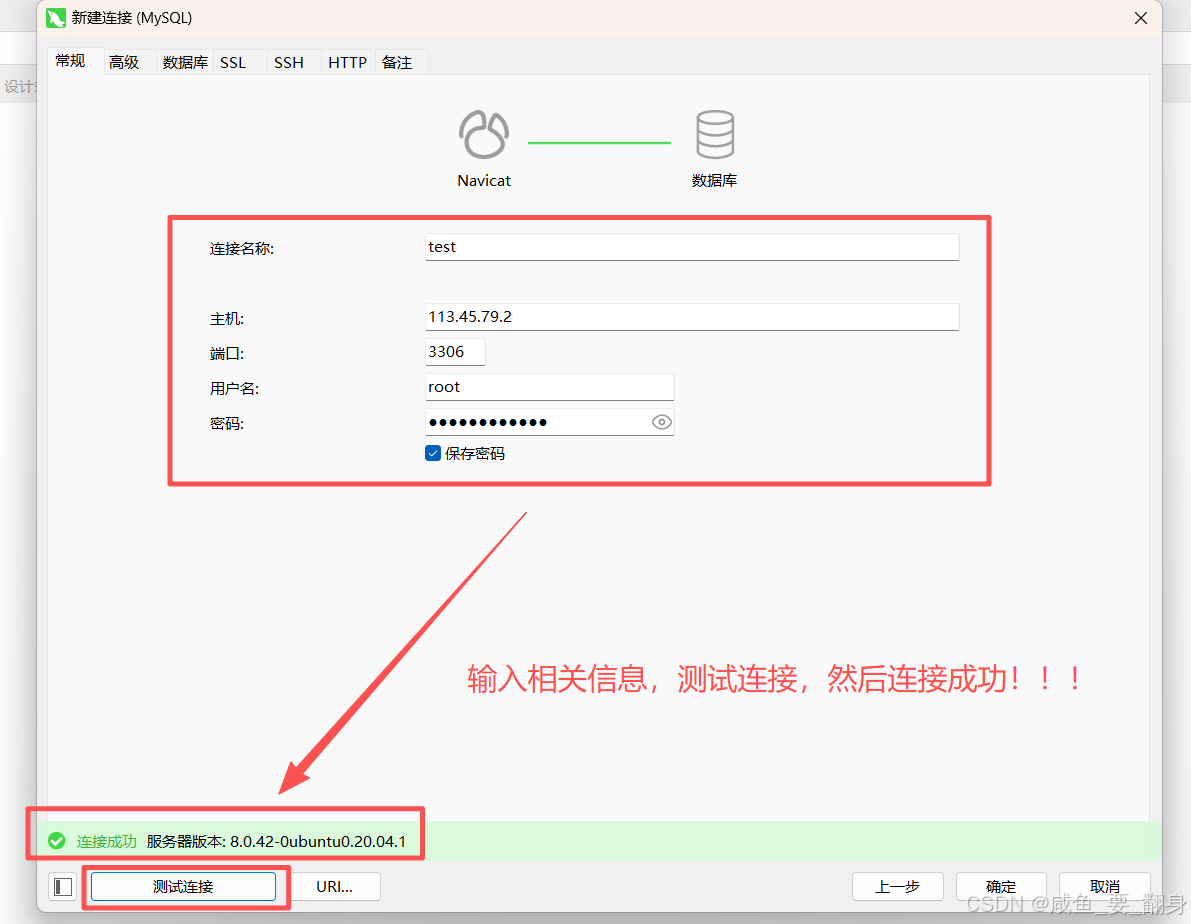Screen dimensions: 1191x924
Task: Click the 主机: label
Action: pos(226,319)
